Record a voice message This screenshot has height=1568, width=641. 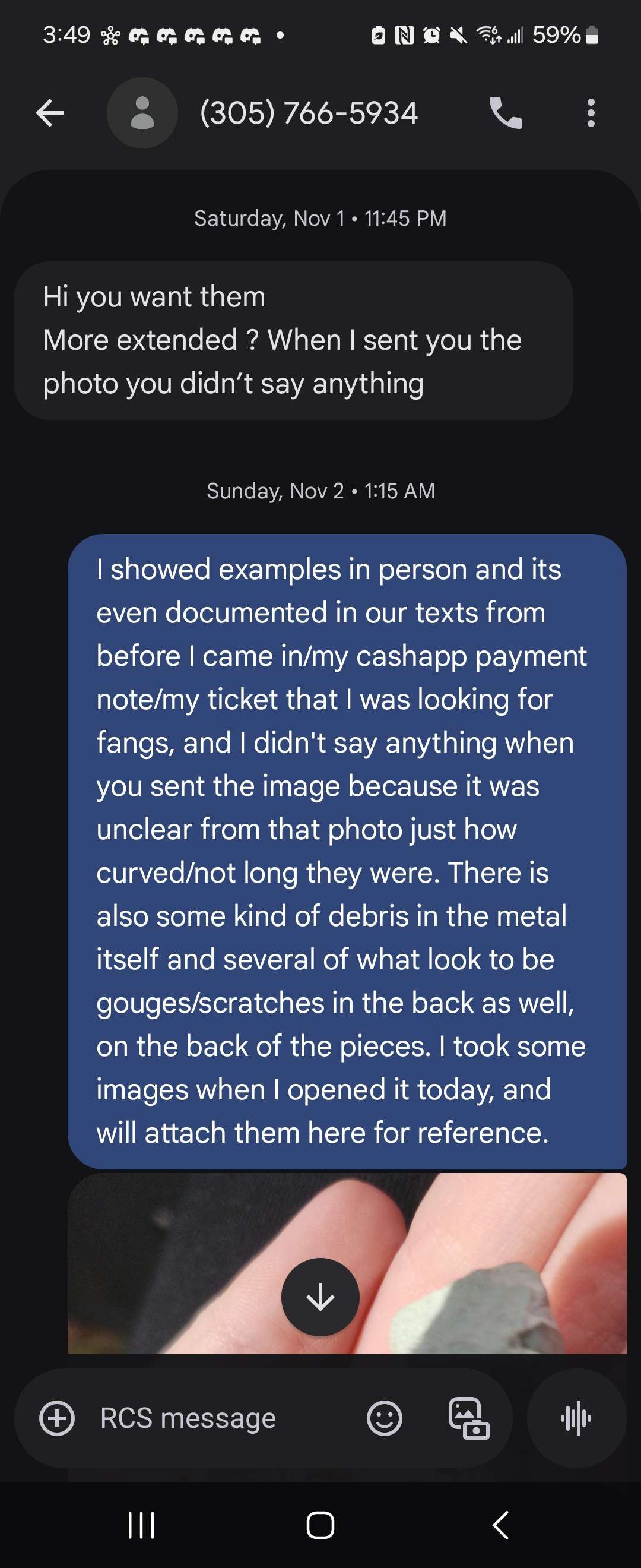(x=576, y=1418)
